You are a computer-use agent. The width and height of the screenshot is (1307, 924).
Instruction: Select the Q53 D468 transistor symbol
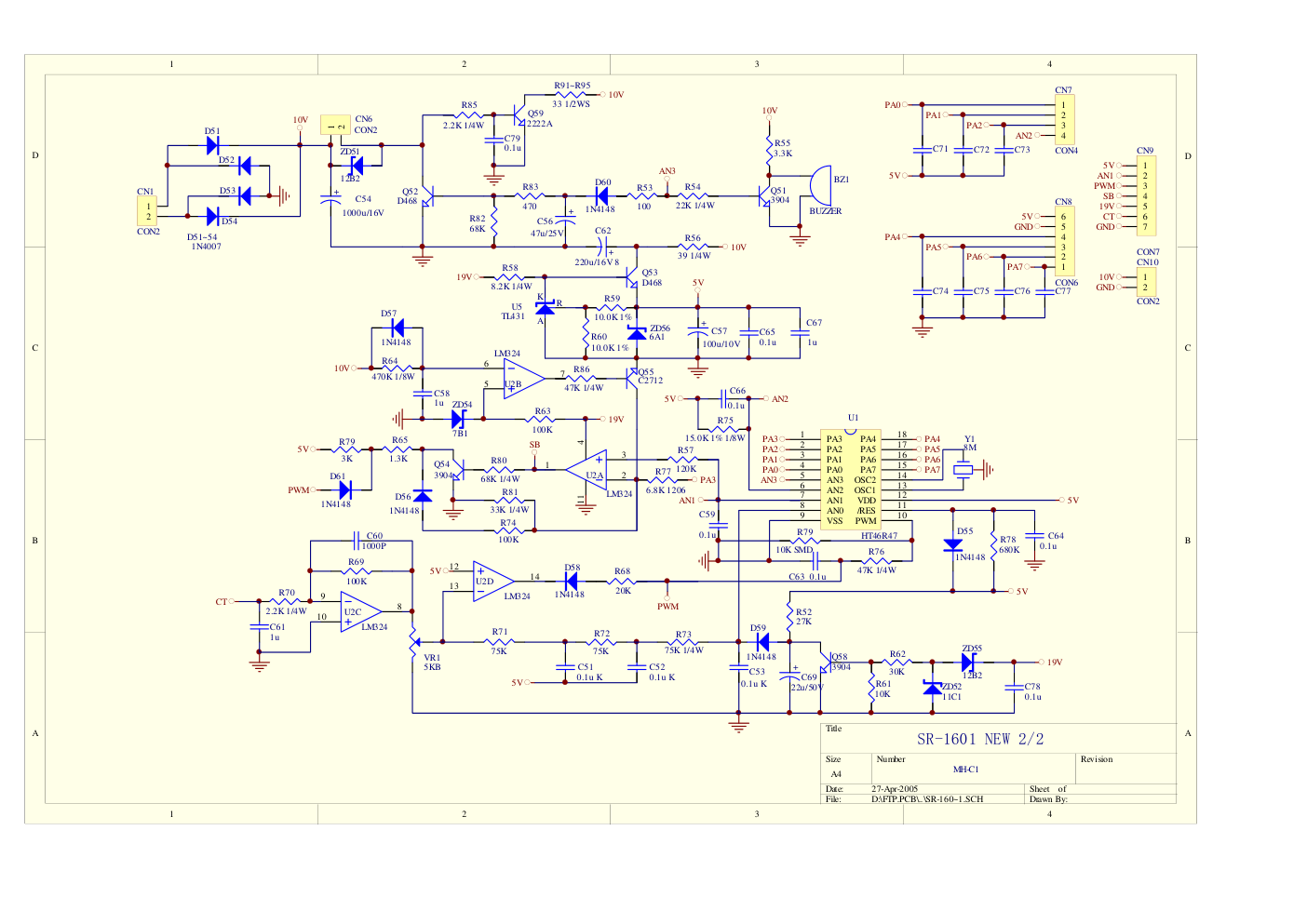coord(633,277)
